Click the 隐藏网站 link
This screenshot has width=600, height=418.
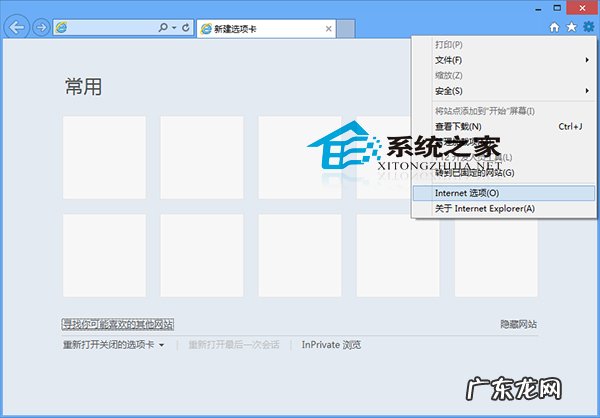tap(518, 324)
